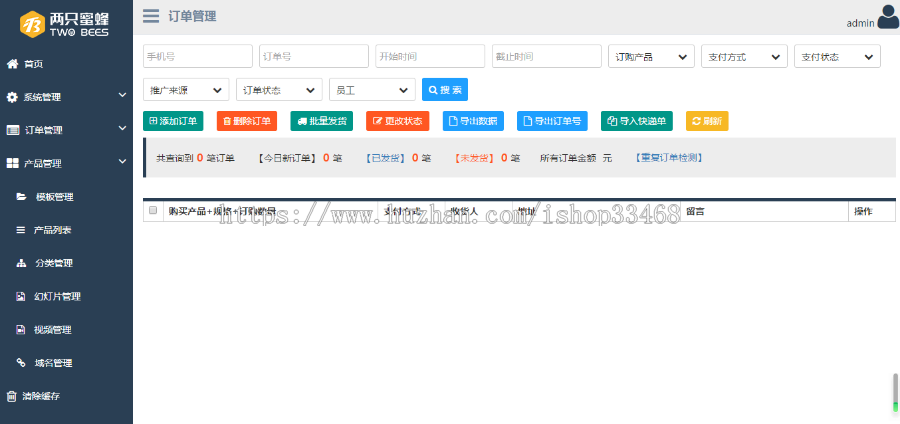900x424 pixels.
Task: Click the admin user avatar icon
Action: click(887, 18)
